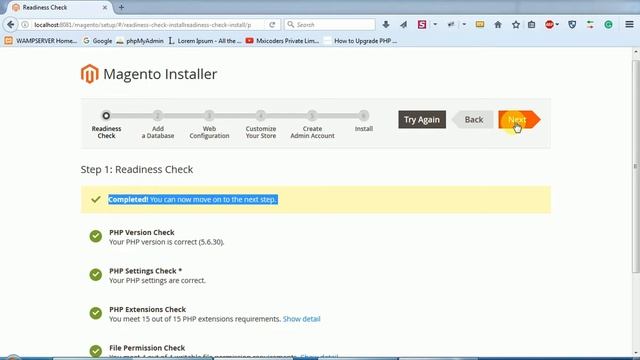The image size is (640, 360).
Task: Click the gray speaker-like toolbar icon
Action: (x=451, y=24)
